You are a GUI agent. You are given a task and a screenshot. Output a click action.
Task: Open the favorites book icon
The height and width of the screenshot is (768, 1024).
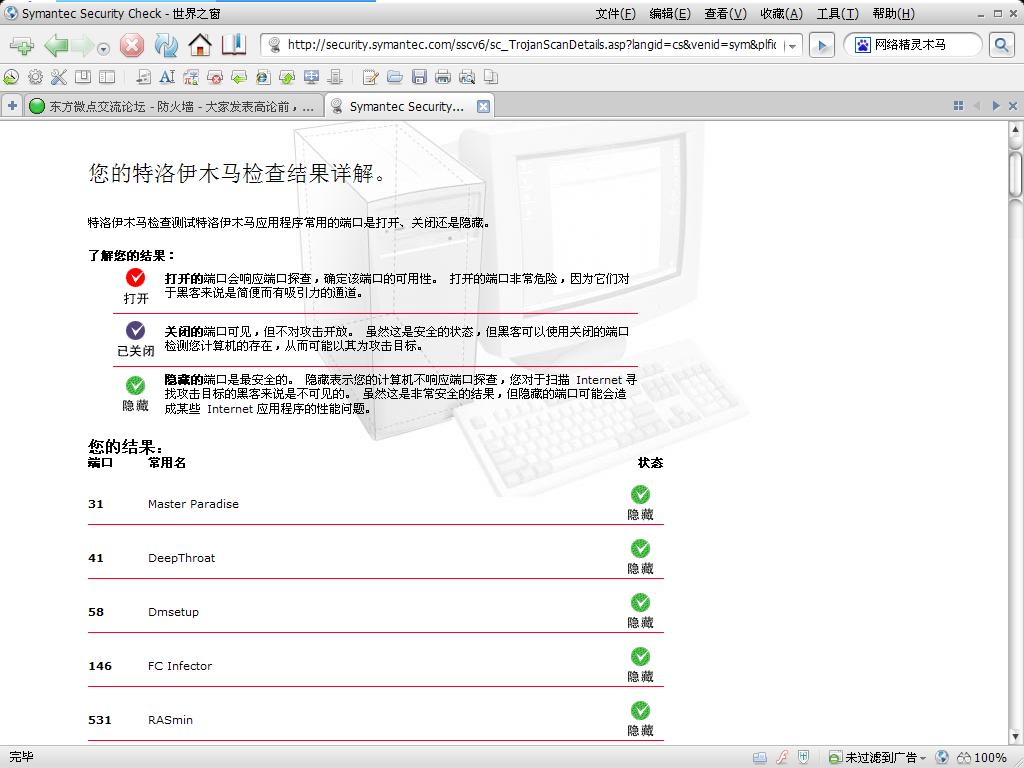point(233,44)
